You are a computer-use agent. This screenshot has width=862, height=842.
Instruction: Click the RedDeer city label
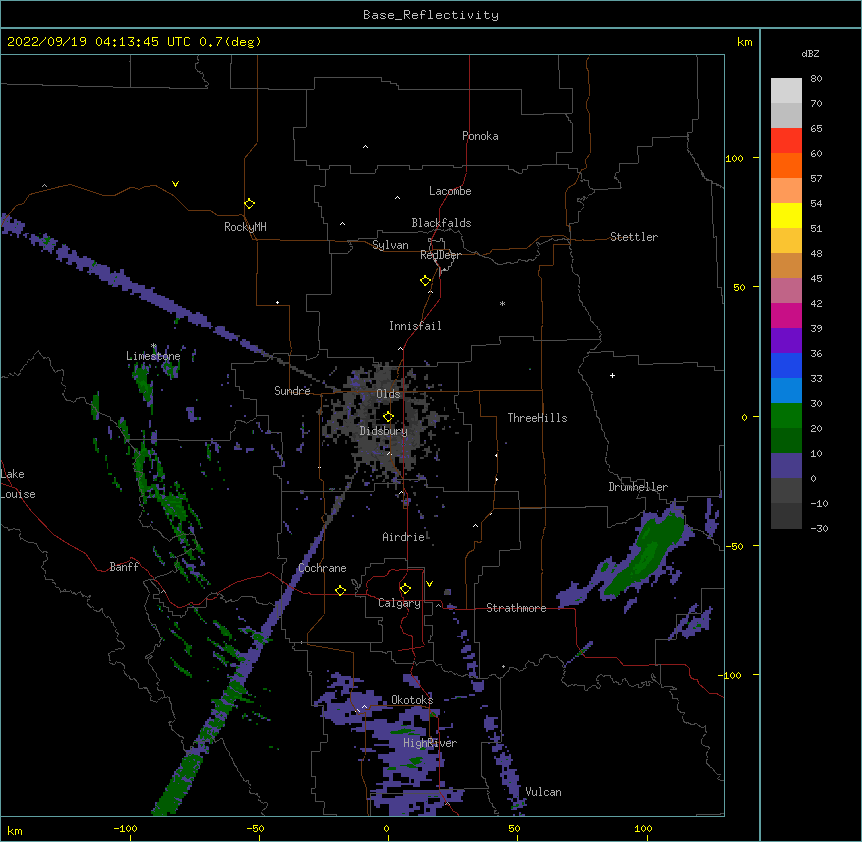coord(440,255)
